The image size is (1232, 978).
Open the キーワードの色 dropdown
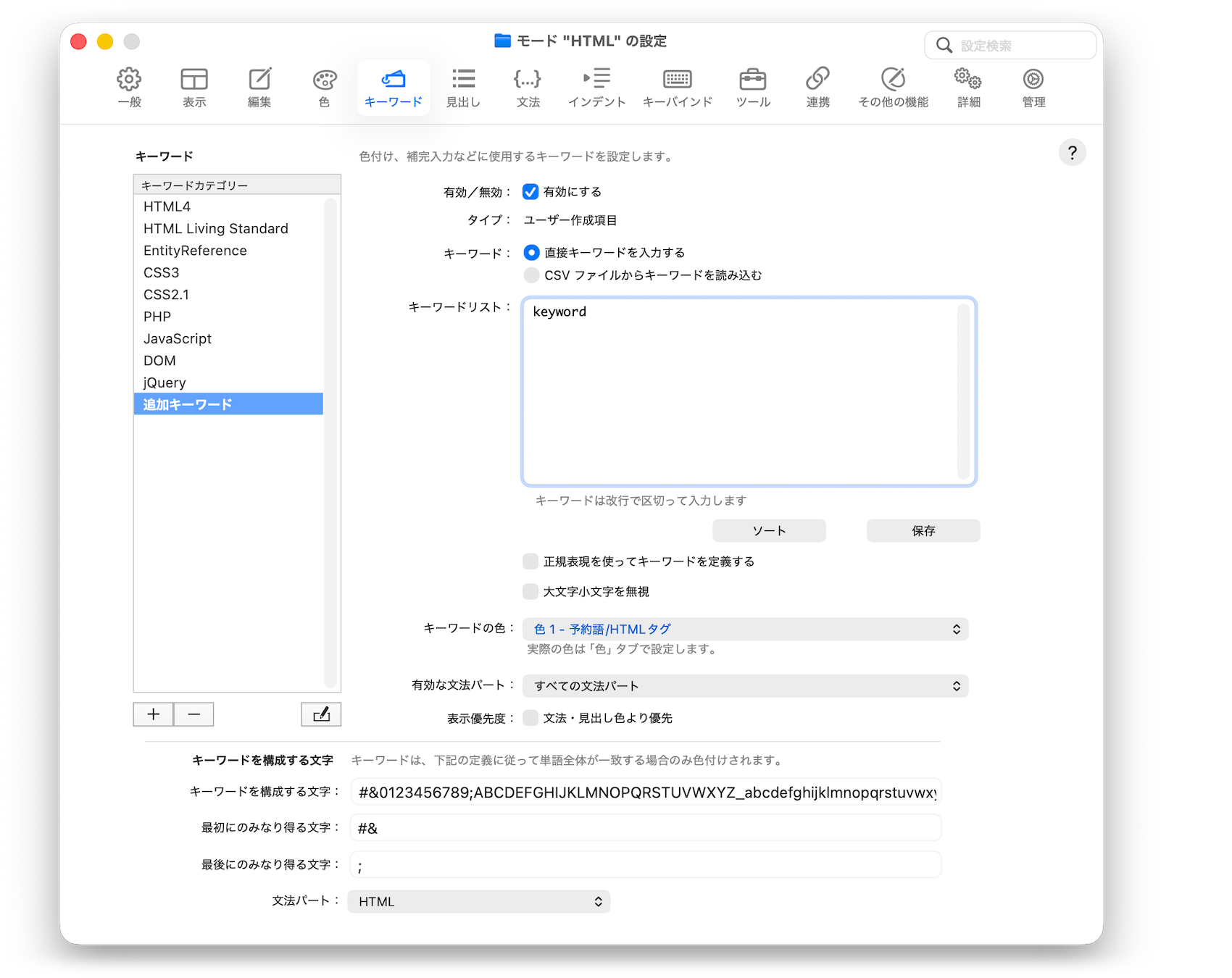tap(745, 630)
